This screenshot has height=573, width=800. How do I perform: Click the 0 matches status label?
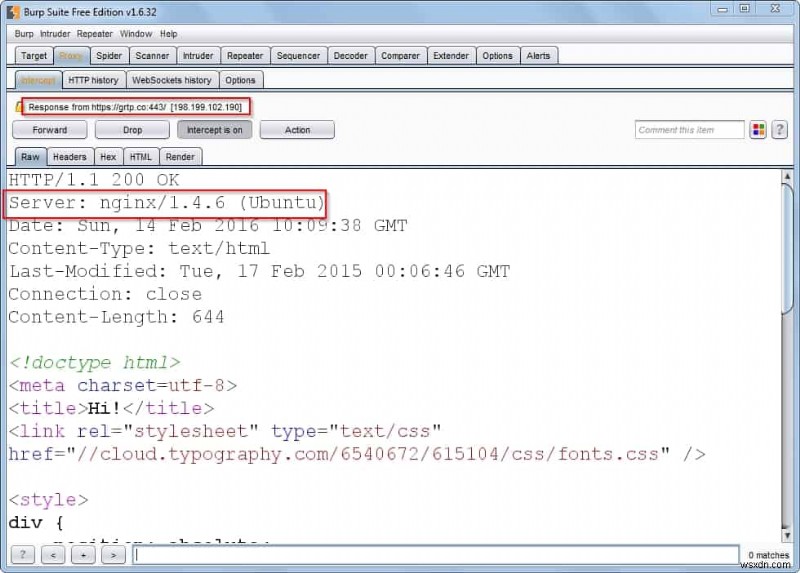pos(768,555)
